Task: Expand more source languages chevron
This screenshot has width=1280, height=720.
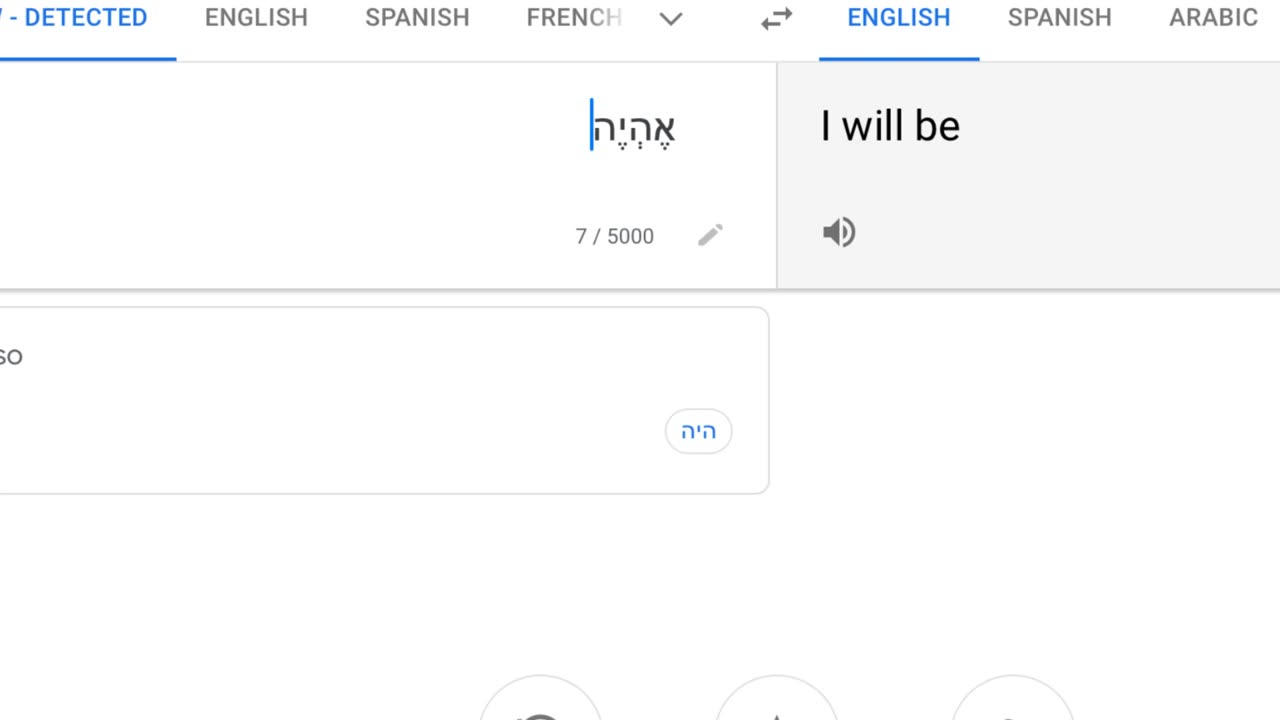Action: 671,18
